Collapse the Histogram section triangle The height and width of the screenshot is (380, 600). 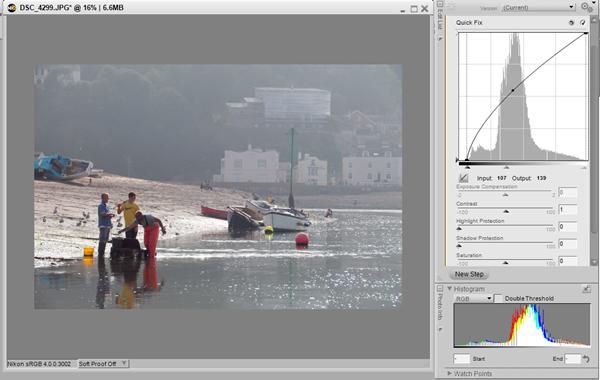coord(450,289)
